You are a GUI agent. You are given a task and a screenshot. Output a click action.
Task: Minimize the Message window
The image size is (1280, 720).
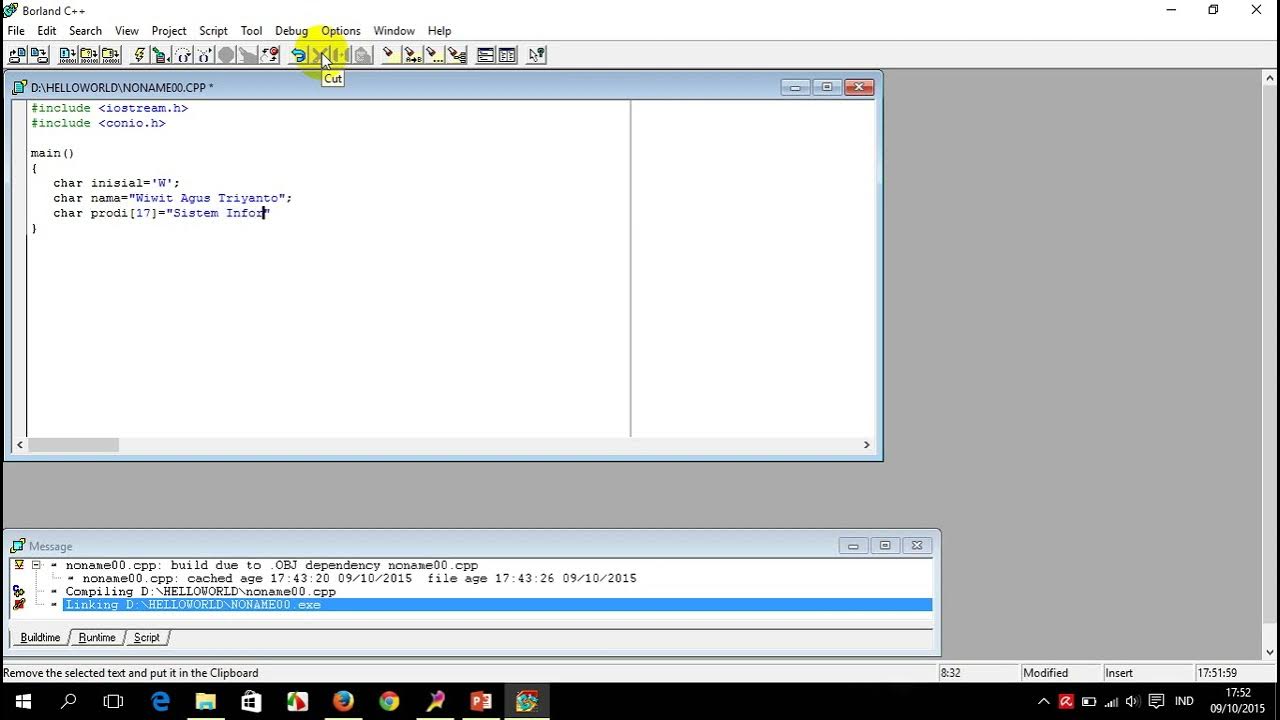[853, 546]
